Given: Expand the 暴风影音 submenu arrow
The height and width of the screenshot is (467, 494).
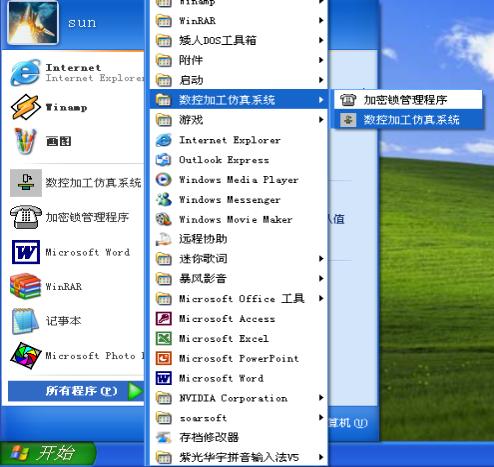Looking at the screenshot, I should pyautogui.click(x=321, y=279).
